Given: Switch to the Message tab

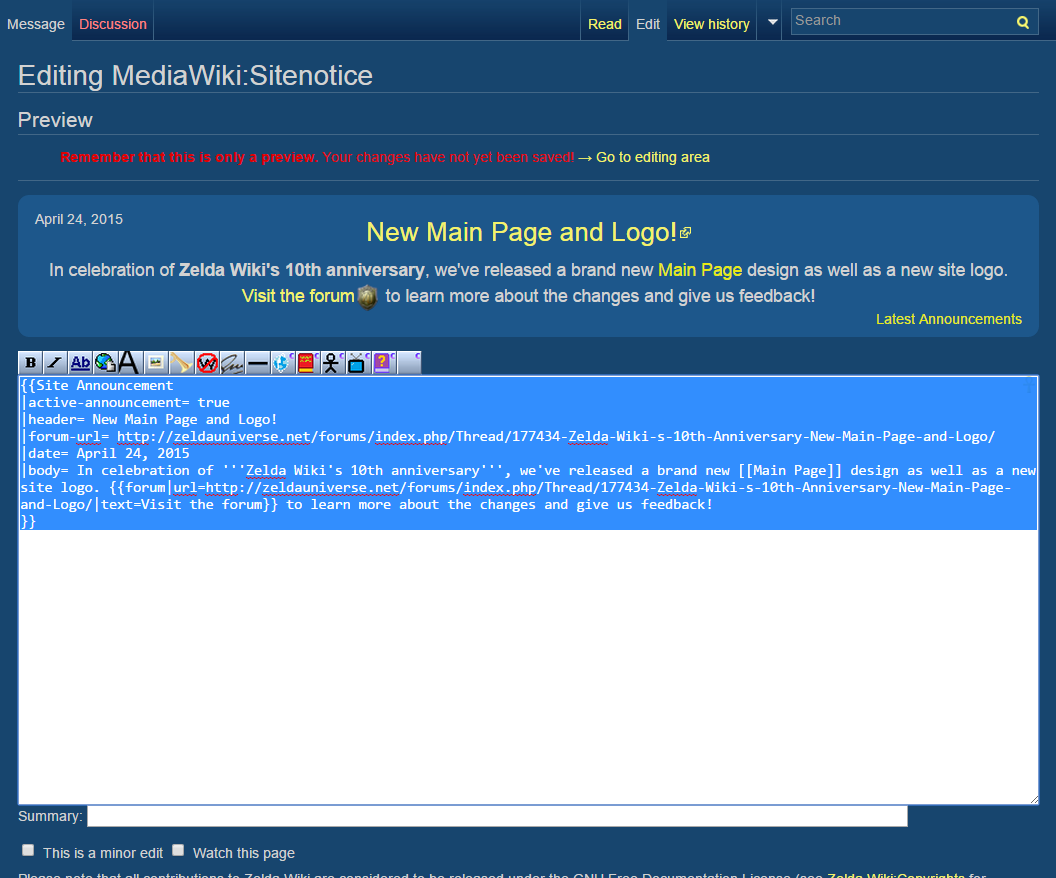Looking at the screenshot, I should pyautogui.click(x=36, y=24).
